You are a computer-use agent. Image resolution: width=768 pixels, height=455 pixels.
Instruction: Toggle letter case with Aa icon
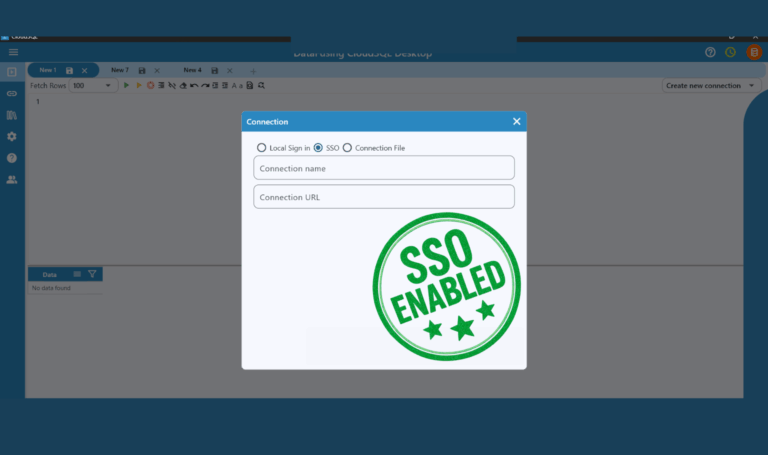pyautogui.click(x=237, y=85)
